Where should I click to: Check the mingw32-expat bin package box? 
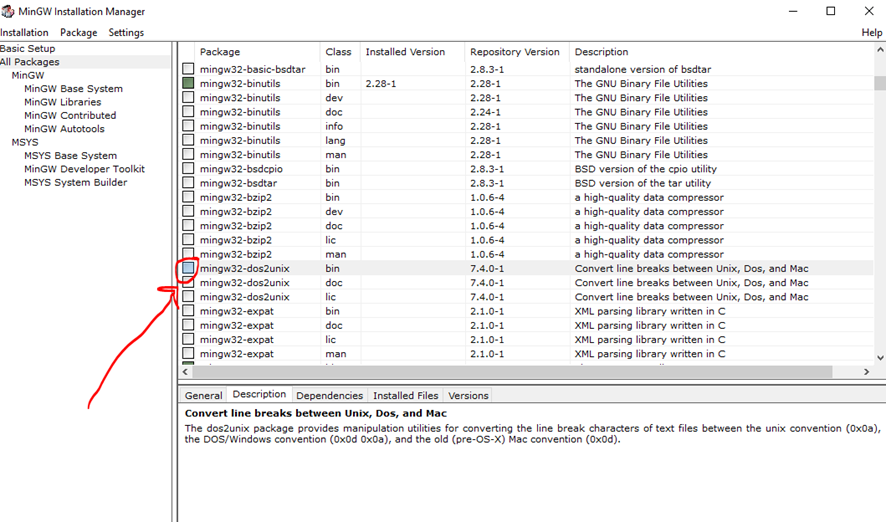188,312
